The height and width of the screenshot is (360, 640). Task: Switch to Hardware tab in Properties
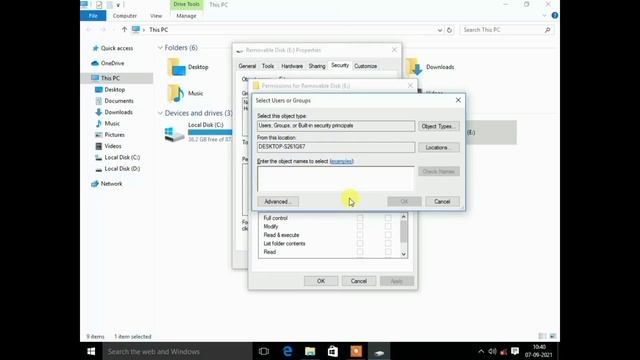292,66
